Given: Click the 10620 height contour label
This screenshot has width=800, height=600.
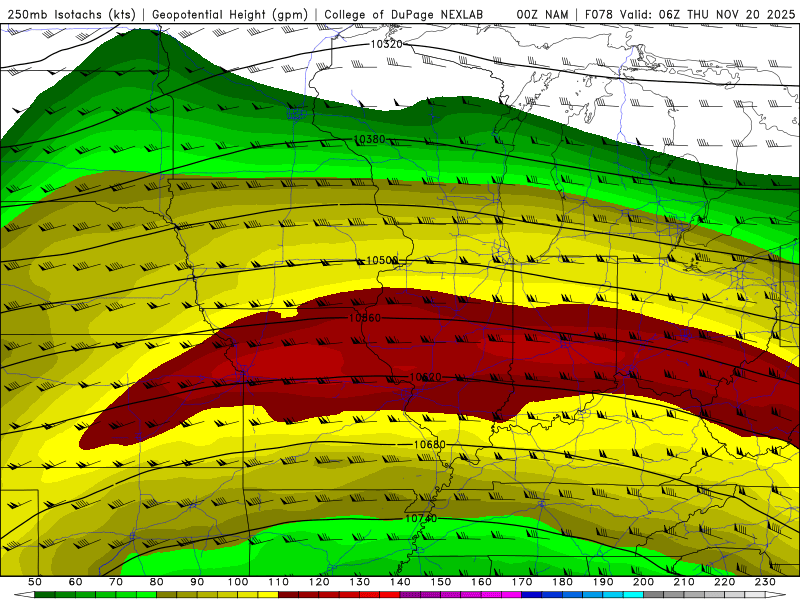Looking at the screenshot, I should pos(425,377).
